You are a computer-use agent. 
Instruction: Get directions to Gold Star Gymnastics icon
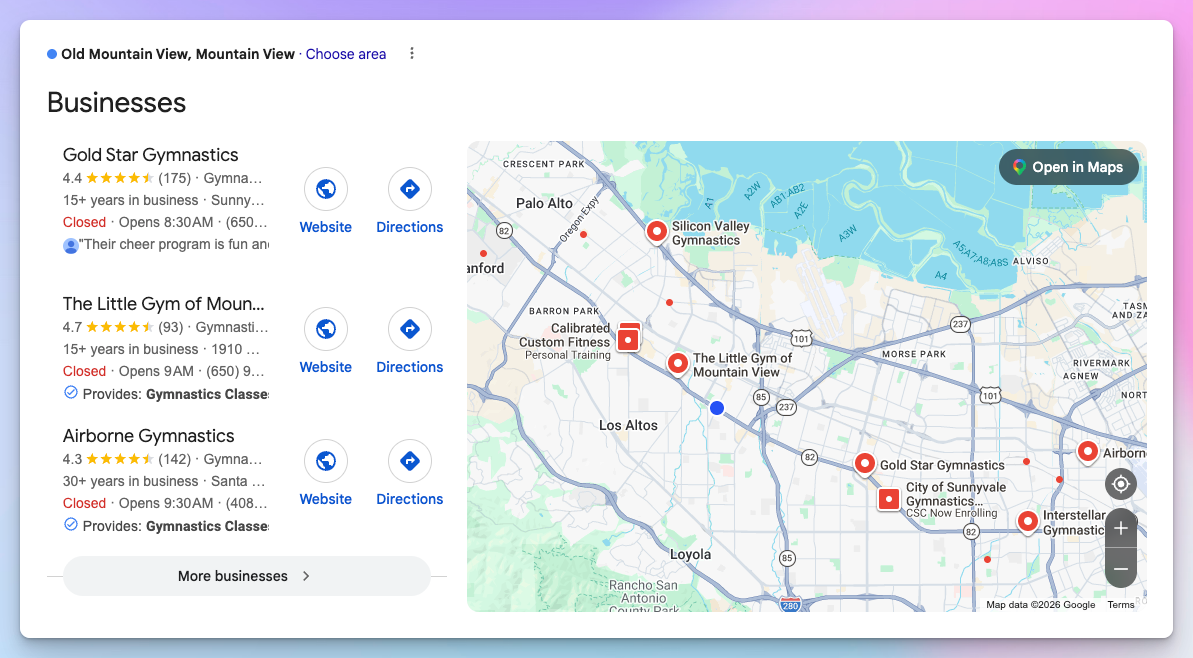coord(409,189)
